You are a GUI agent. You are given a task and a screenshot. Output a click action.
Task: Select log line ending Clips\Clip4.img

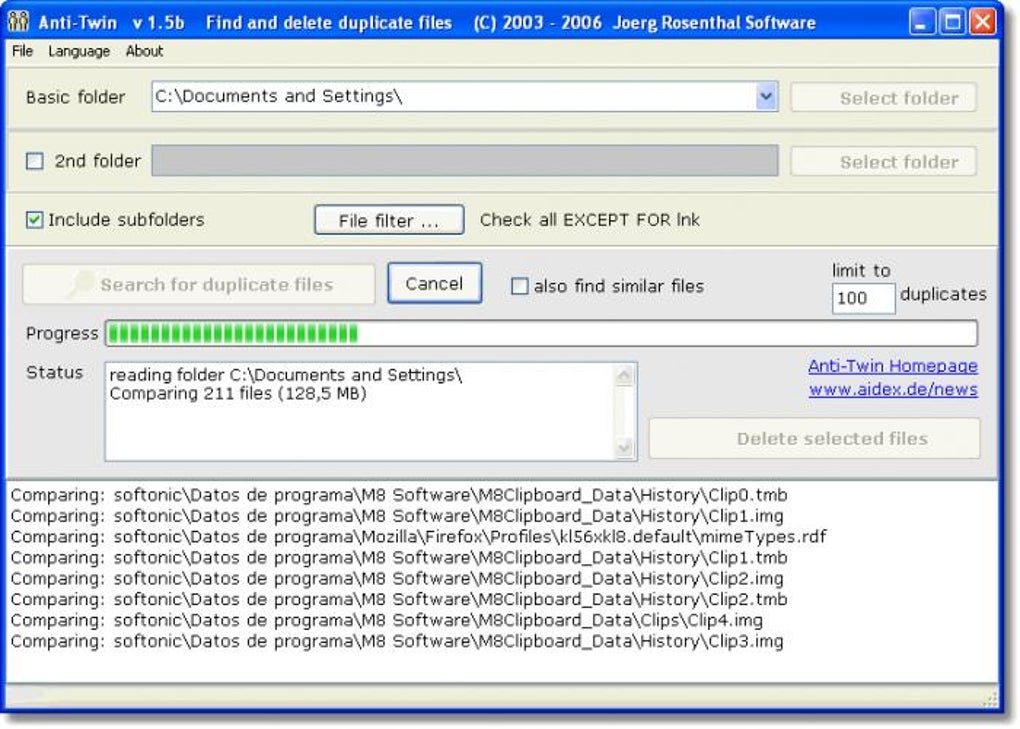point(386,620)
